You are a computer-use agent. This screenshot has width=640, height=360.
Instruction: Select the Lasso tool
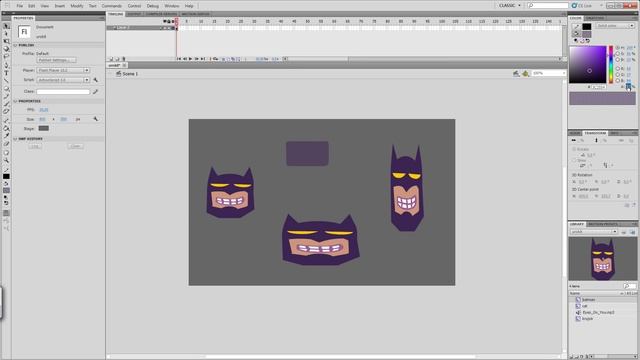pyautogui.click(x=6, y=57)
